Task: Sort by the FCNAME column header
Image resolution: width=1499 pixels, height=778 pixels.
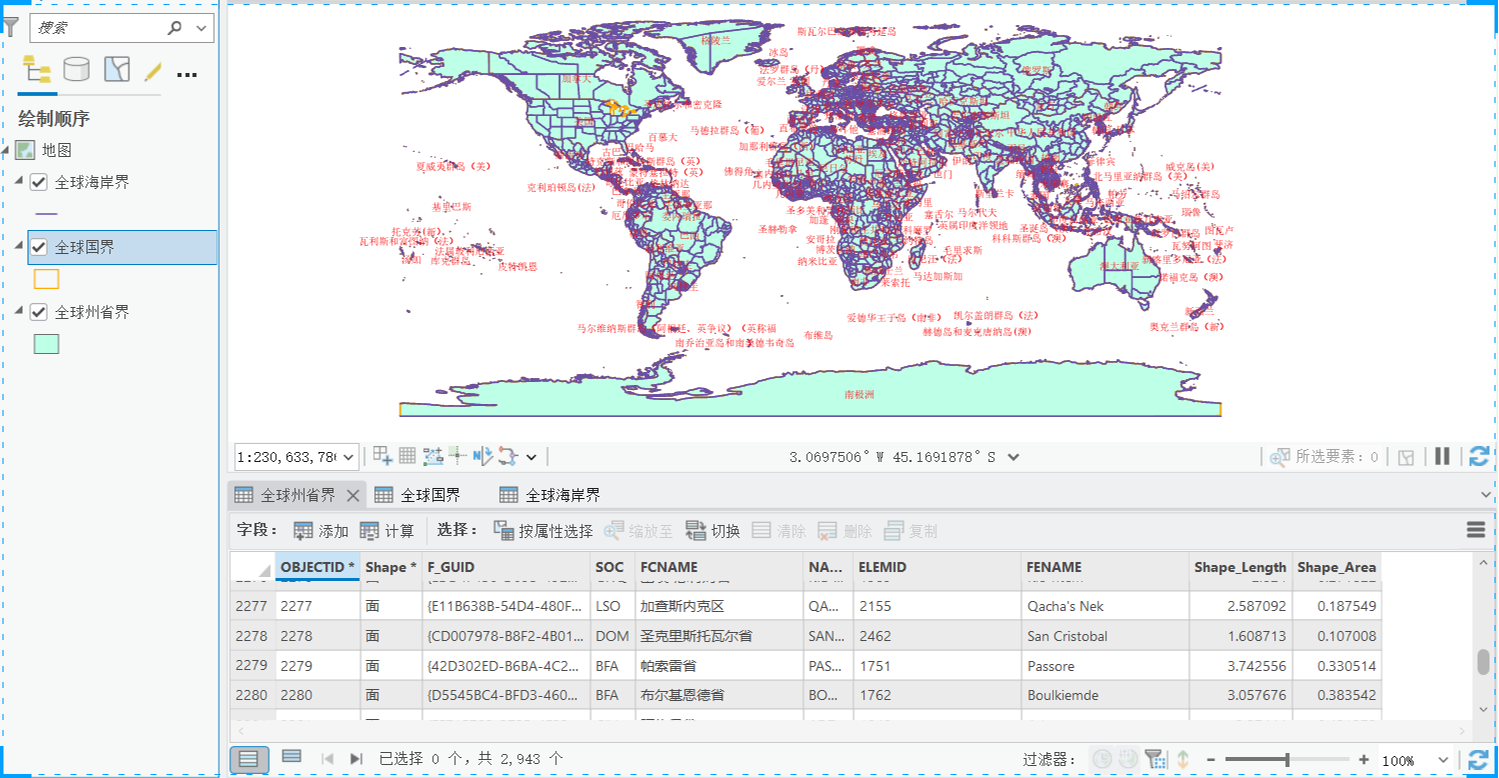Action: coord(719,567)
